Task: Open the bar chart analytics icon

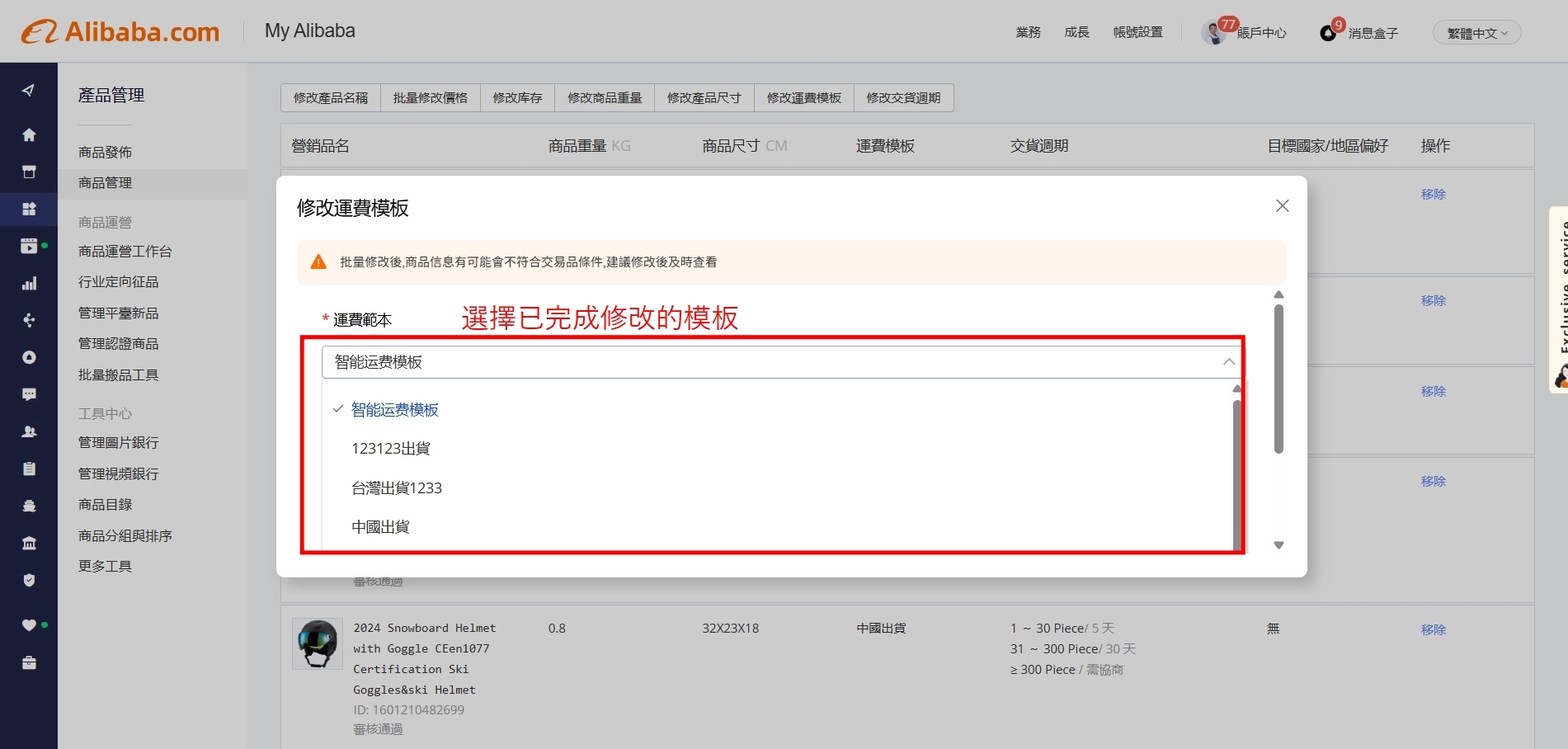Action: click(x=29, y=283)
